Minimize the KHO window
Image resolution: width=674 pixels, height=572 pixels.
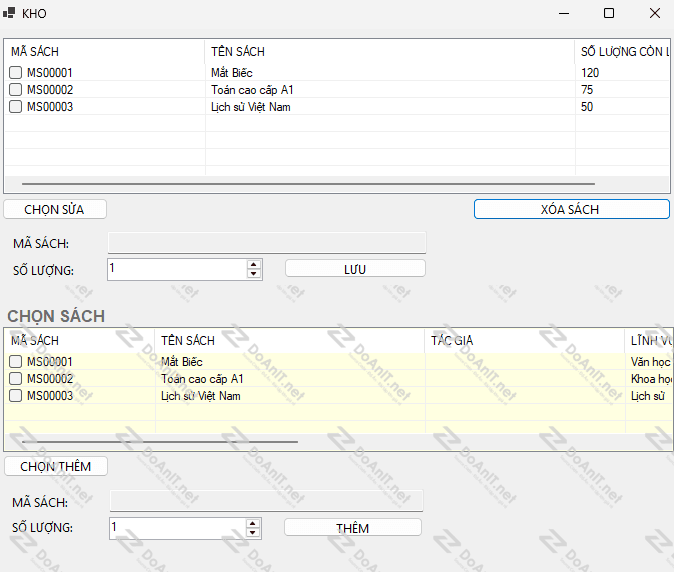pos(564,13)
